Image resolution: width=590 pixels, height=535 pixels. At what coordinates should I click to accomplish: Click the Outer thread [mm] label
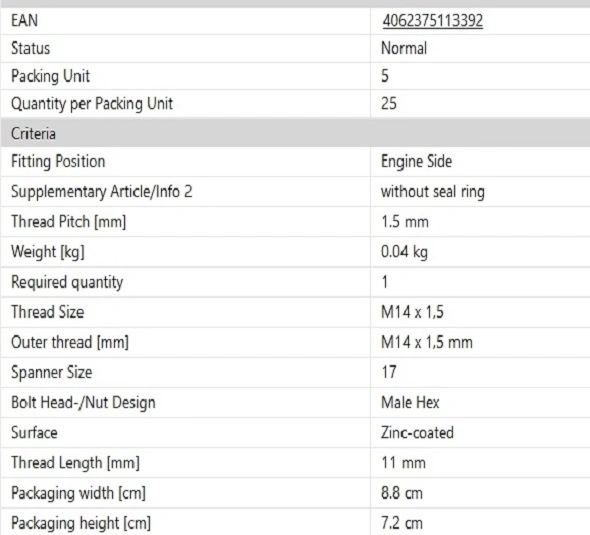pyautogui.click(x=70, y=342)
